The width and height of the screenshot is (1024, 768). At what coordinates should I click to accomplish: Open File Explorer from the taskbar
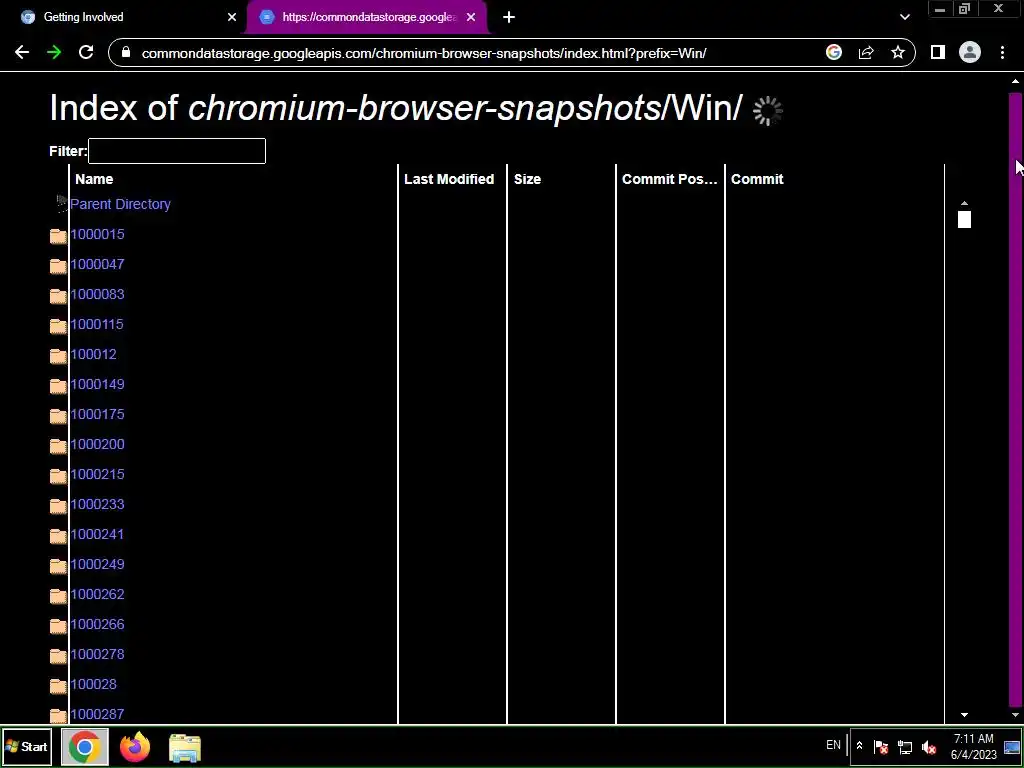[185, 748]
